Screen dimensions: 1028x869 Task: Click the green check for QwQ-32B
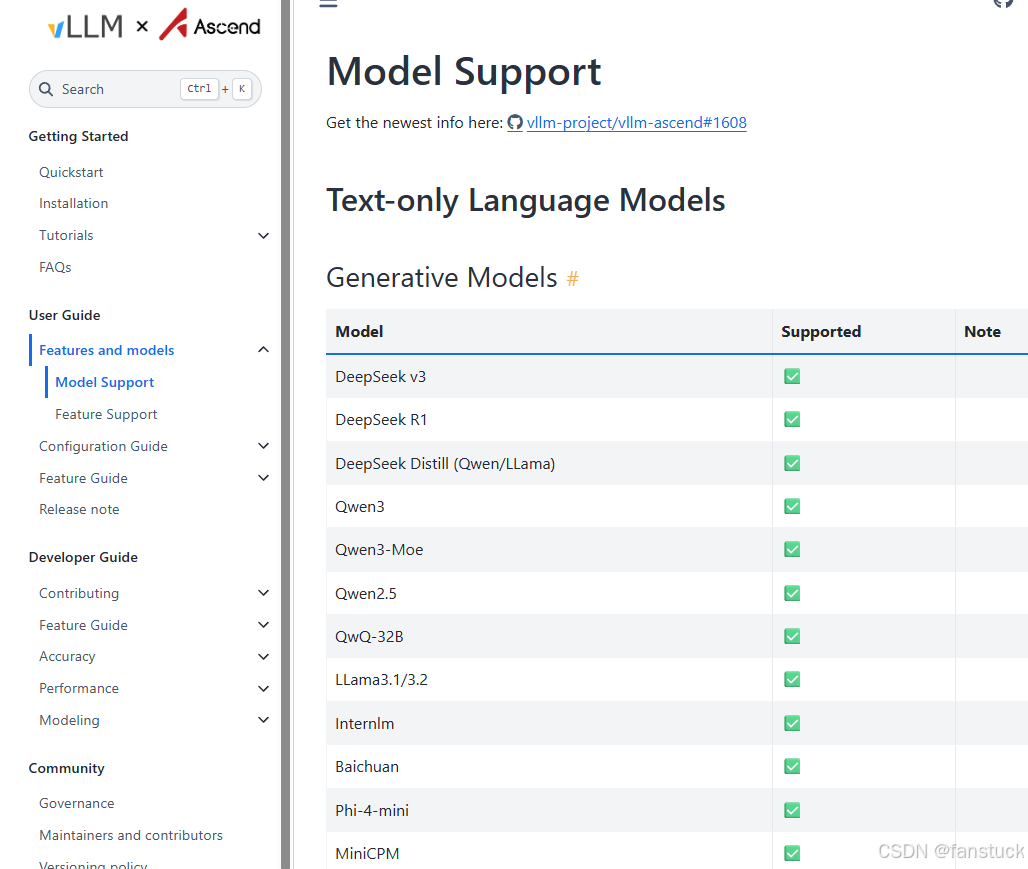(792, 636)
